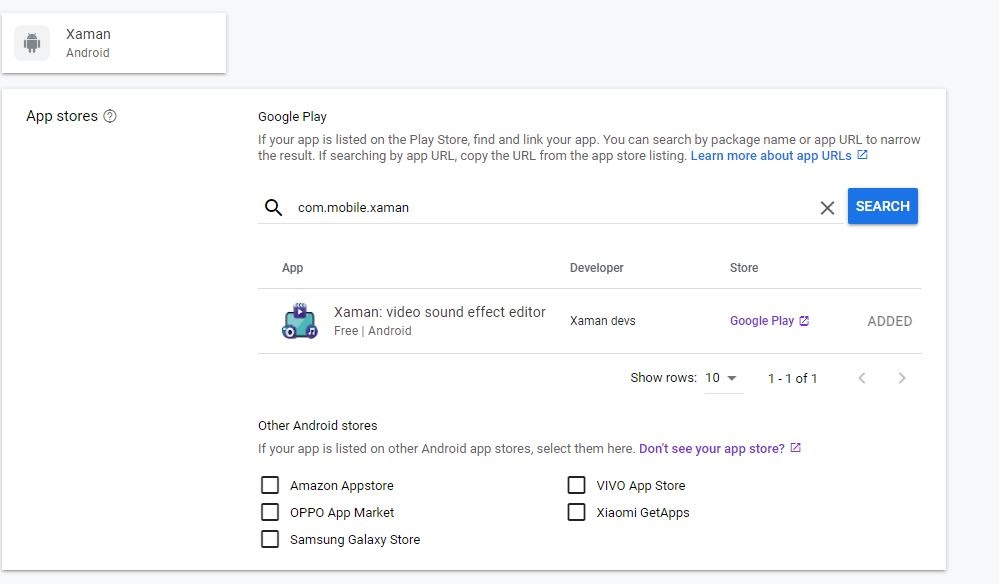The height and width of the screenshot is (584, 999).
Task: Clear the search text with X icon
Action: click(827, 208)
